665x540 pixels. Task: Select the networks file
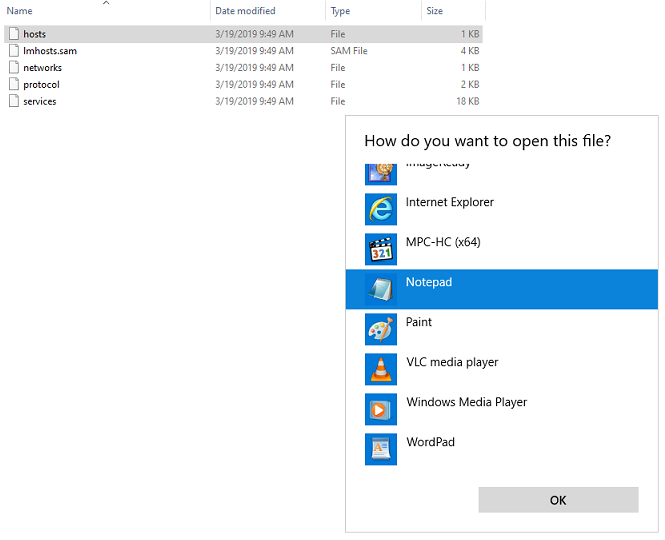[42, 68]
